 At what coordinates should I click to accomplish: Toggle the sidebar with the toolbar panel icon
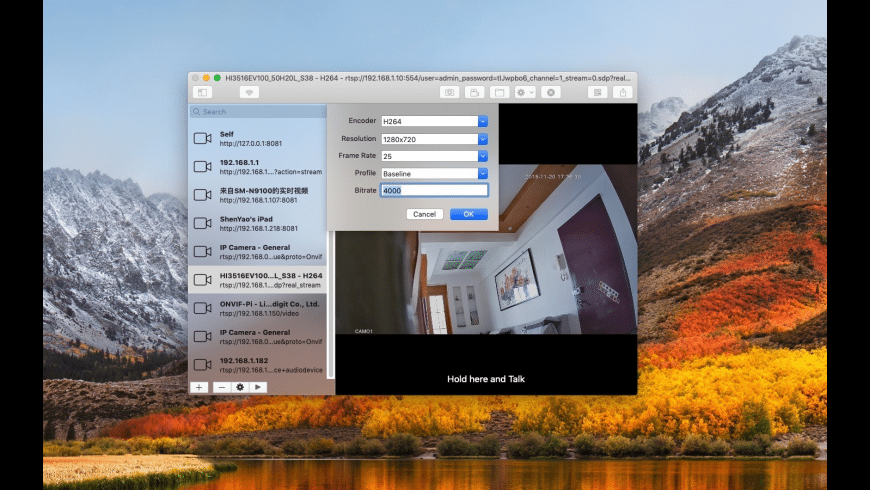tap(203, 93)
